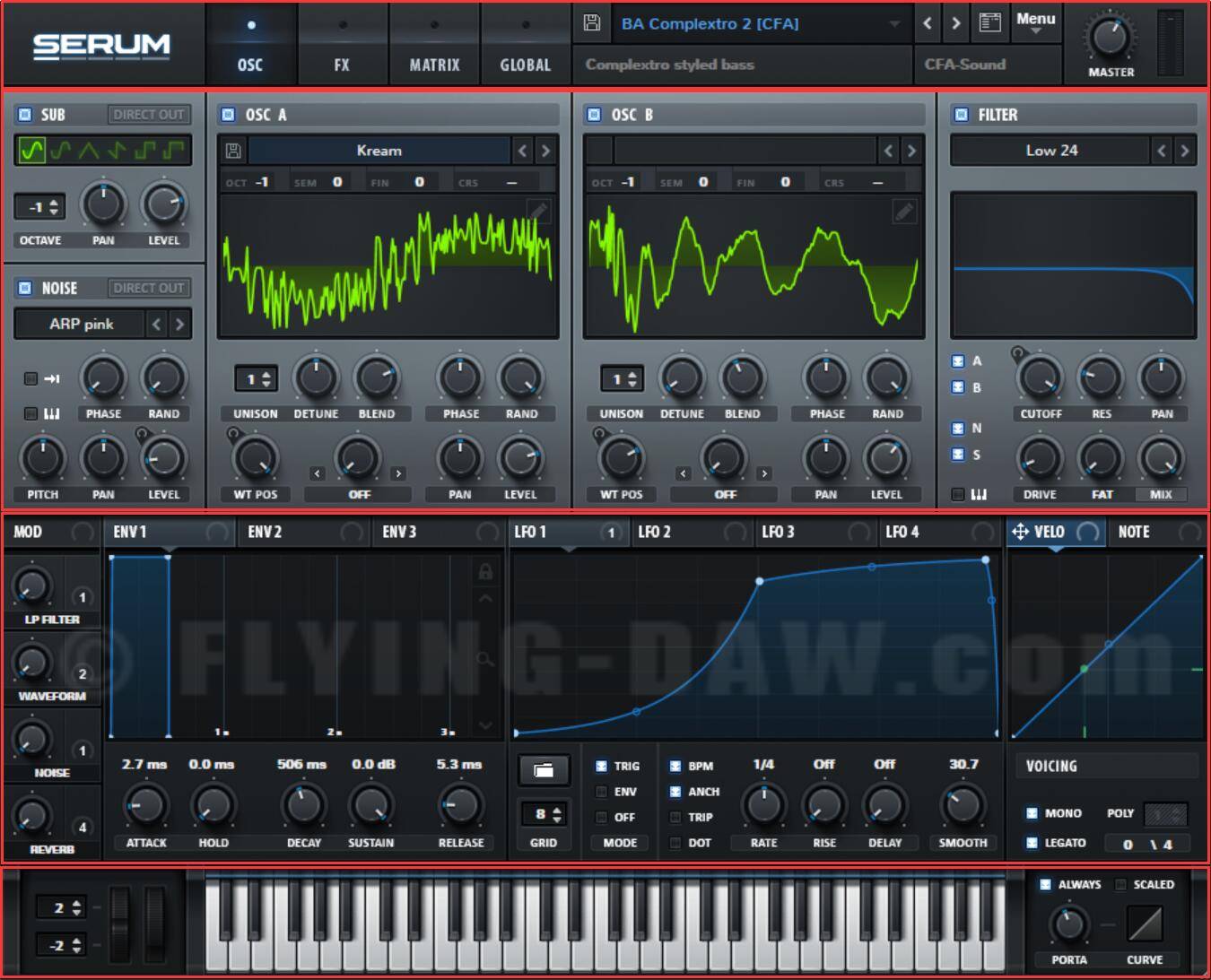The width and height of the screenshot is (1211, 980).
Task: Click the filter keytrack piano icon
Action: pos(979,494)
